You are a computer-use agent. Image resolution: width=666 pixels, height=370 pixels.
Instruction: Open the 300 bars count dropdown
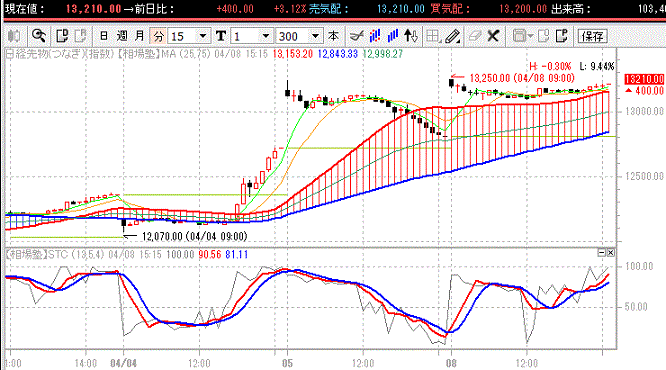pos(315,36)
